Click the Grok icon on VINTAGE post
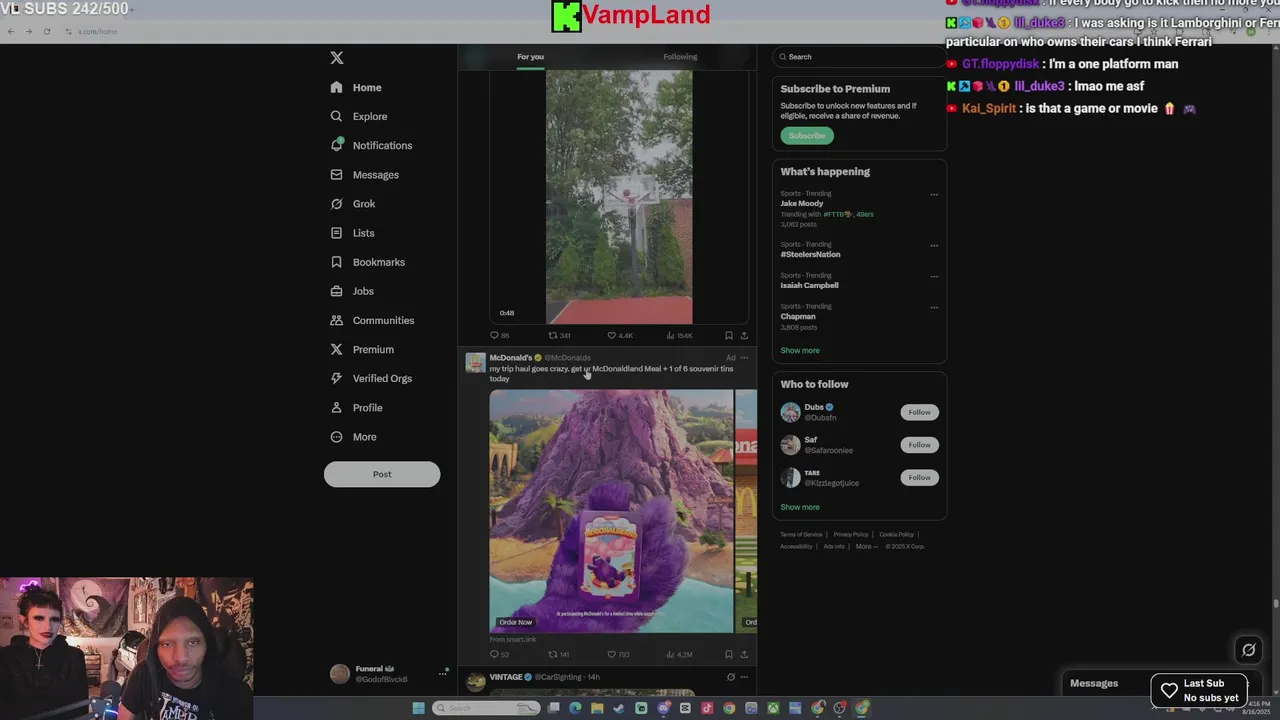This screenshot has height=720, width=1280. tap(730, 677)
